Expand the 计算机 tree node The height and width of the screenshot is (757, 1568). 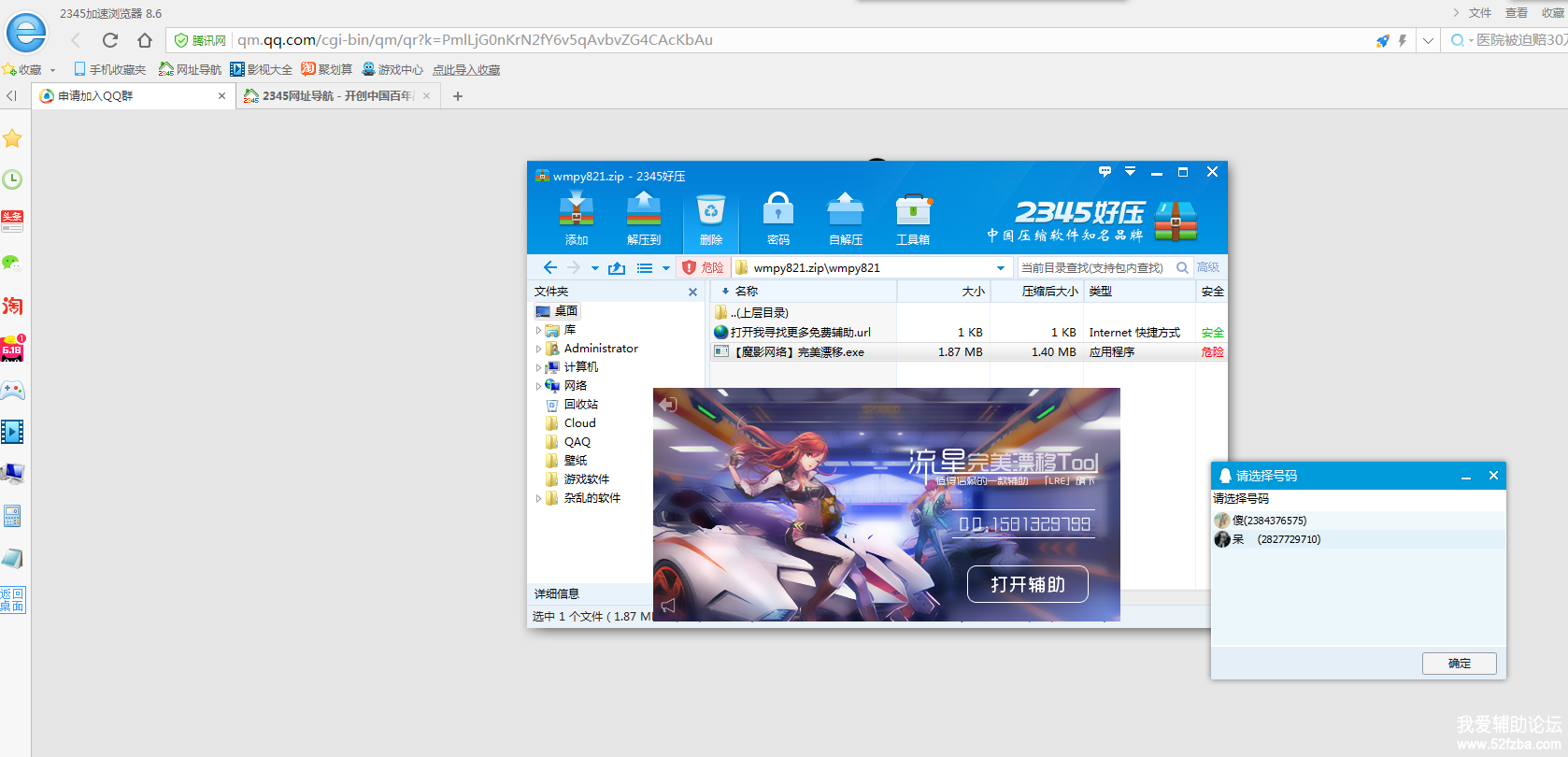pos(538,367)
